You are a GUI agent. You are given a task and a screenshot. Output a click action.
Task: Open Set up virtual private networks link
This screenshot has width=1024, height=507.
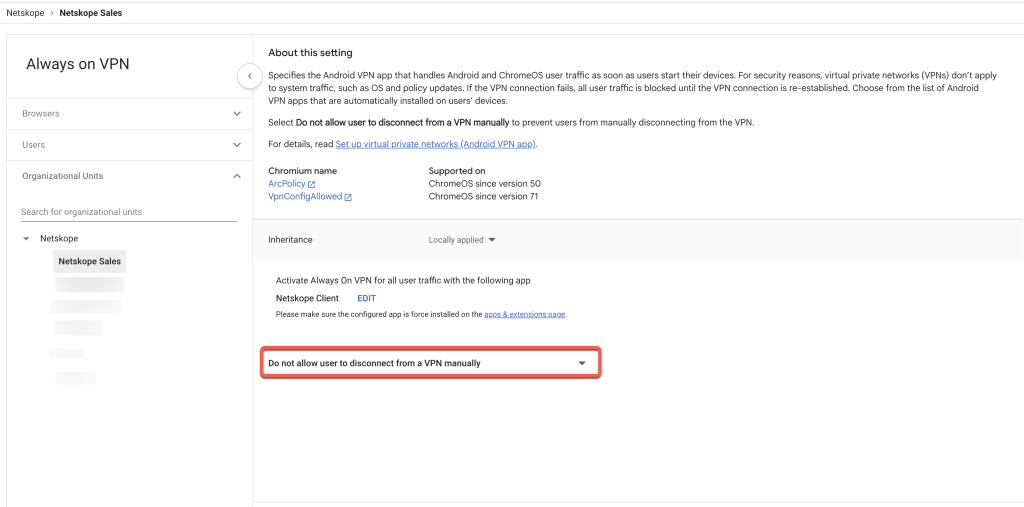pos(436,144)
